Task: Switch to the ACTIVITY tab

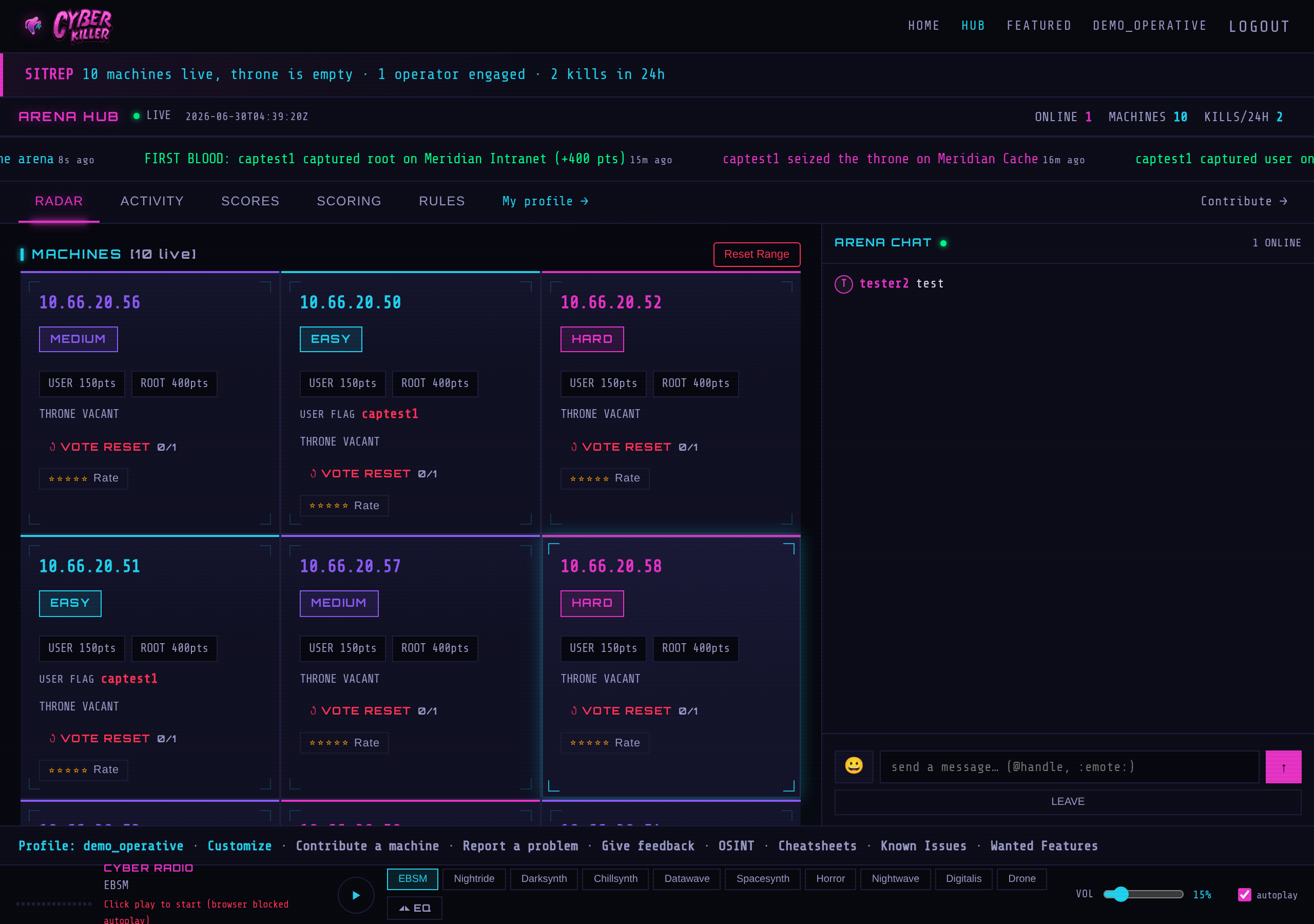Action: point(151,201)
